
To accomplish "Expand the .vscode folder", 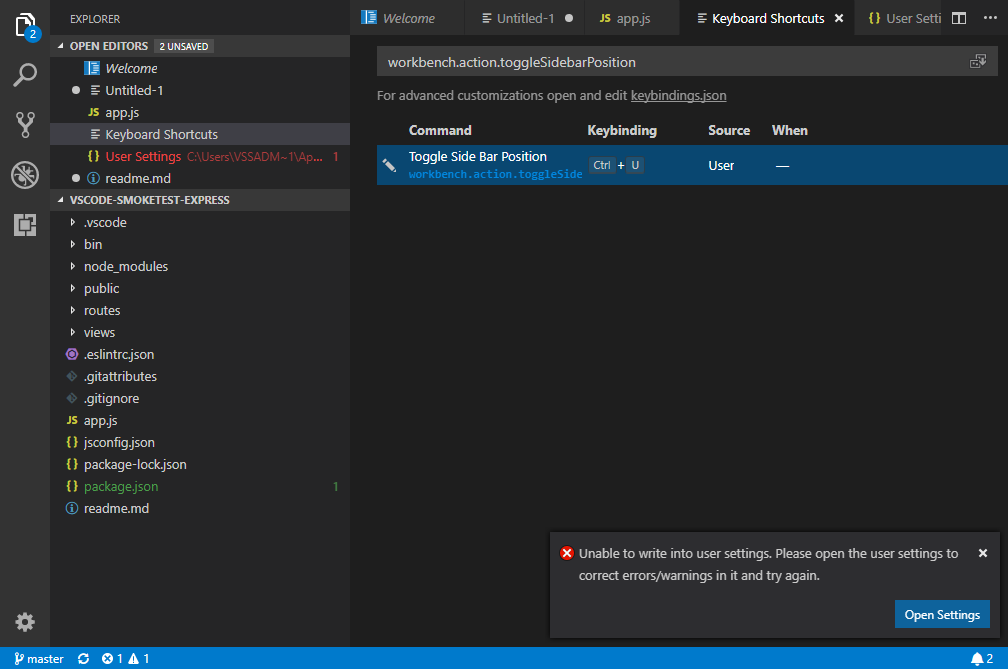I will (x=73, y=222).
